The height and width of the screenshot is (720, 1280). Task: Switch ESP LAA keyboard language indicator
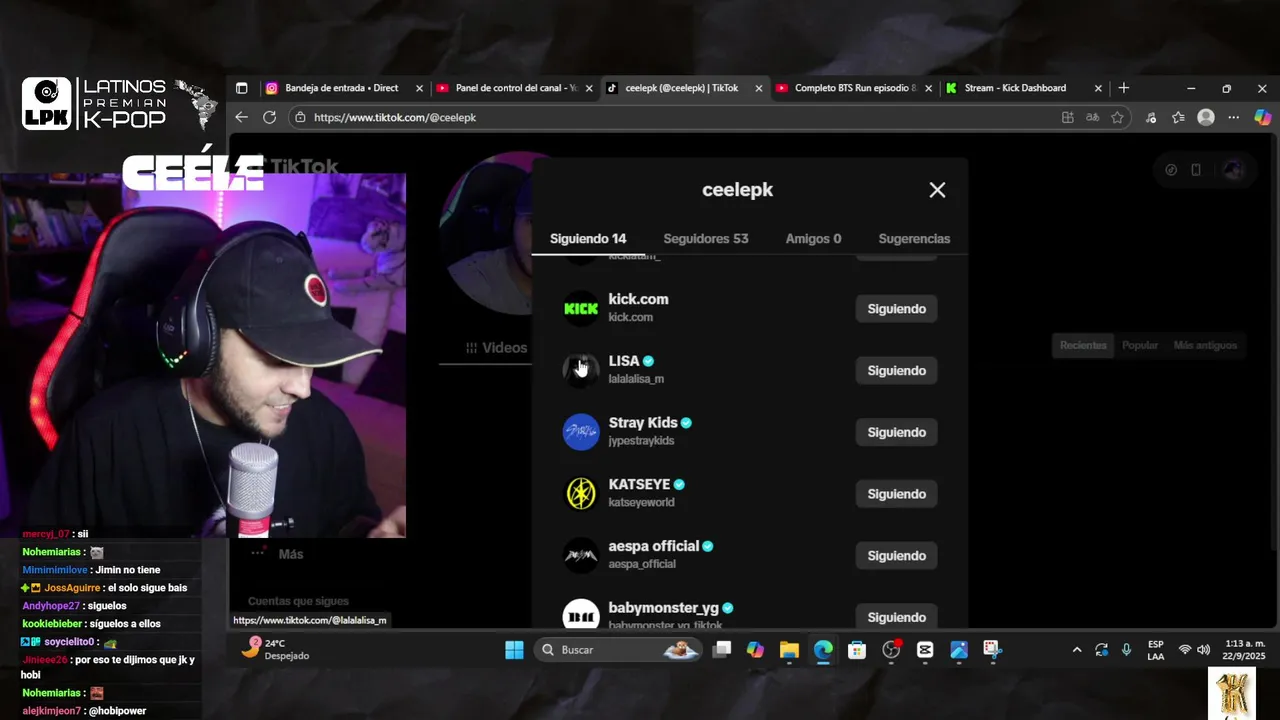1155,650
